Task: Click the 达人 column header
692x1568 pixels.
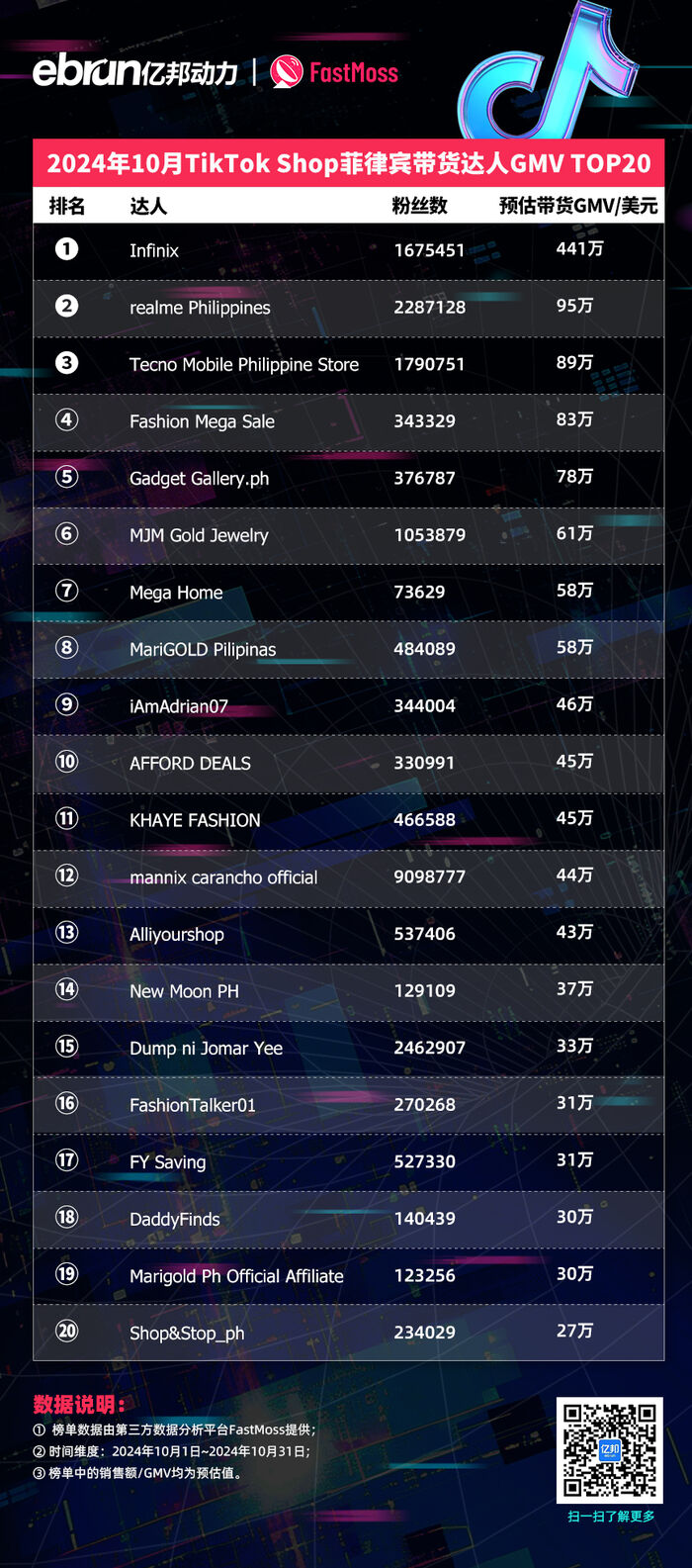Action: [x=148, y=206]
